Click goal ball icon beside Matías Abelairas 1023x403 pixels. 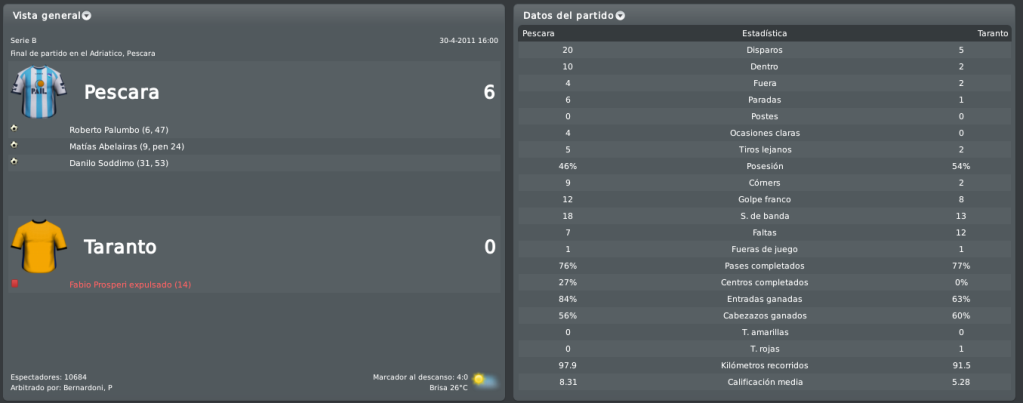point(14,145)
